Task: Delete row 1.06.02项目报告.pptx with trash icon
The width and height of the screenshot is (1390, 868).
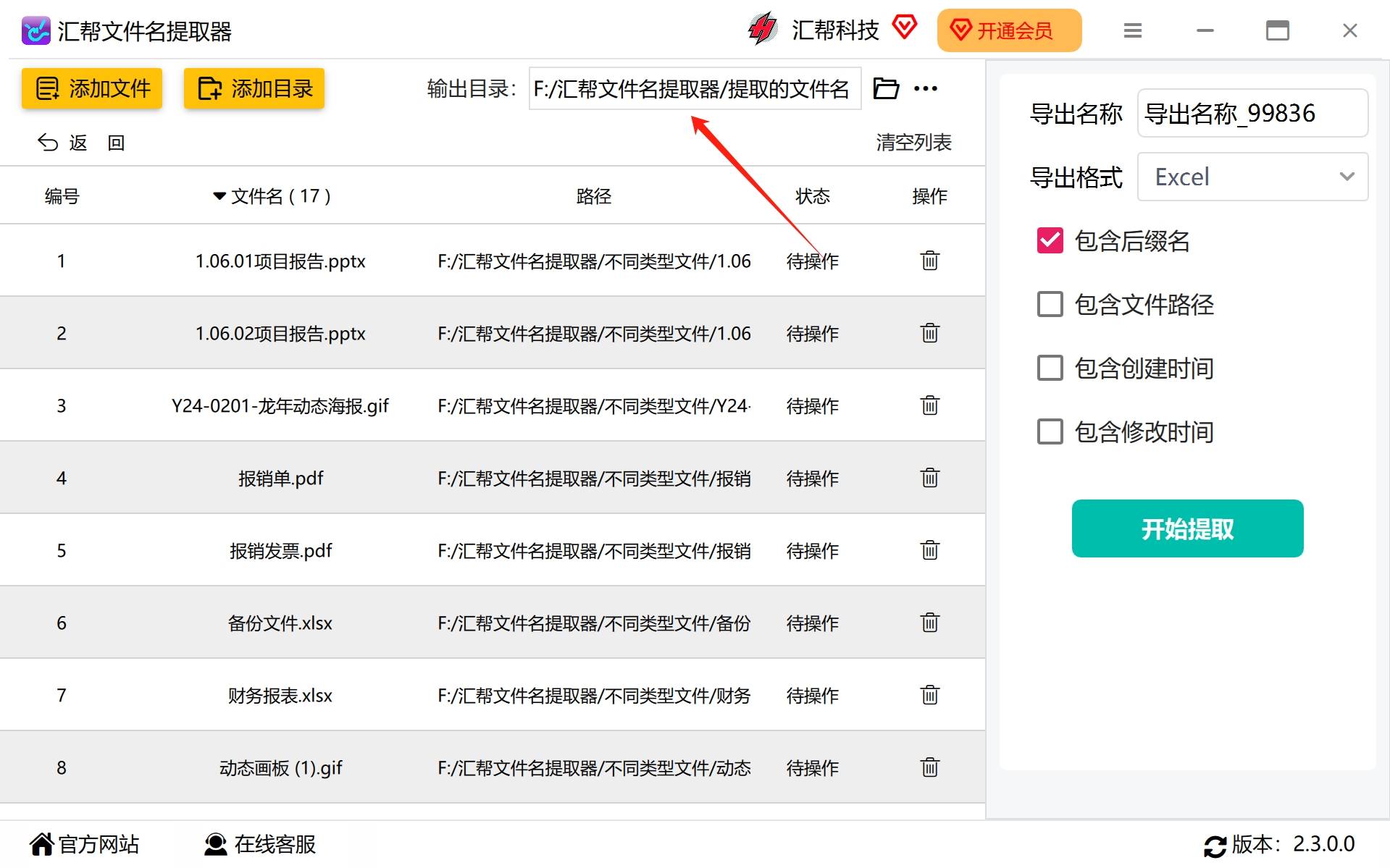Action: click(930, 332)
